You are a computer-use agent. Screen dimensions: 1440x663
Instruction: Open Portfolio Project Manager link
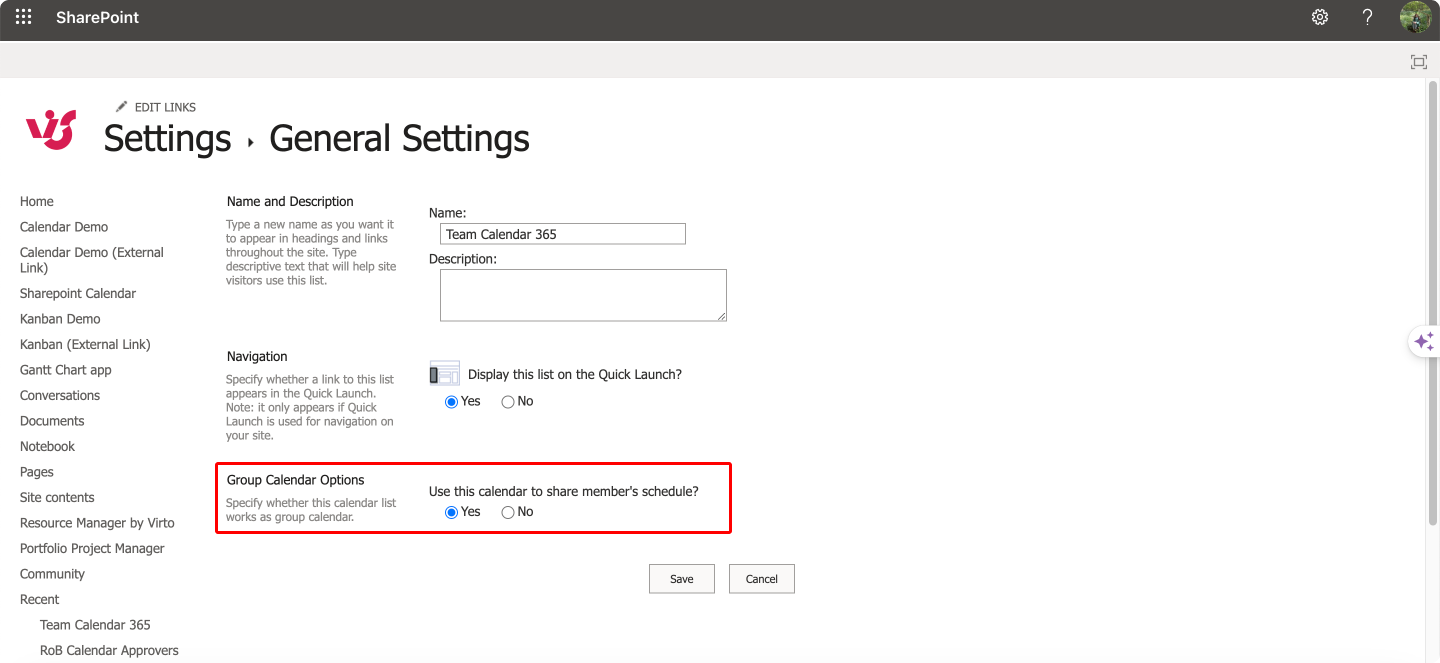[x=92, y=548]
